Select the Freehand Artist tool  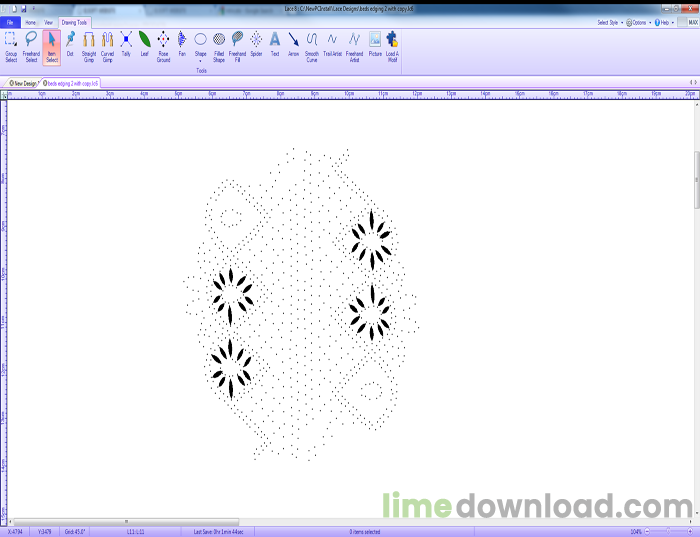tap(354, 47)
